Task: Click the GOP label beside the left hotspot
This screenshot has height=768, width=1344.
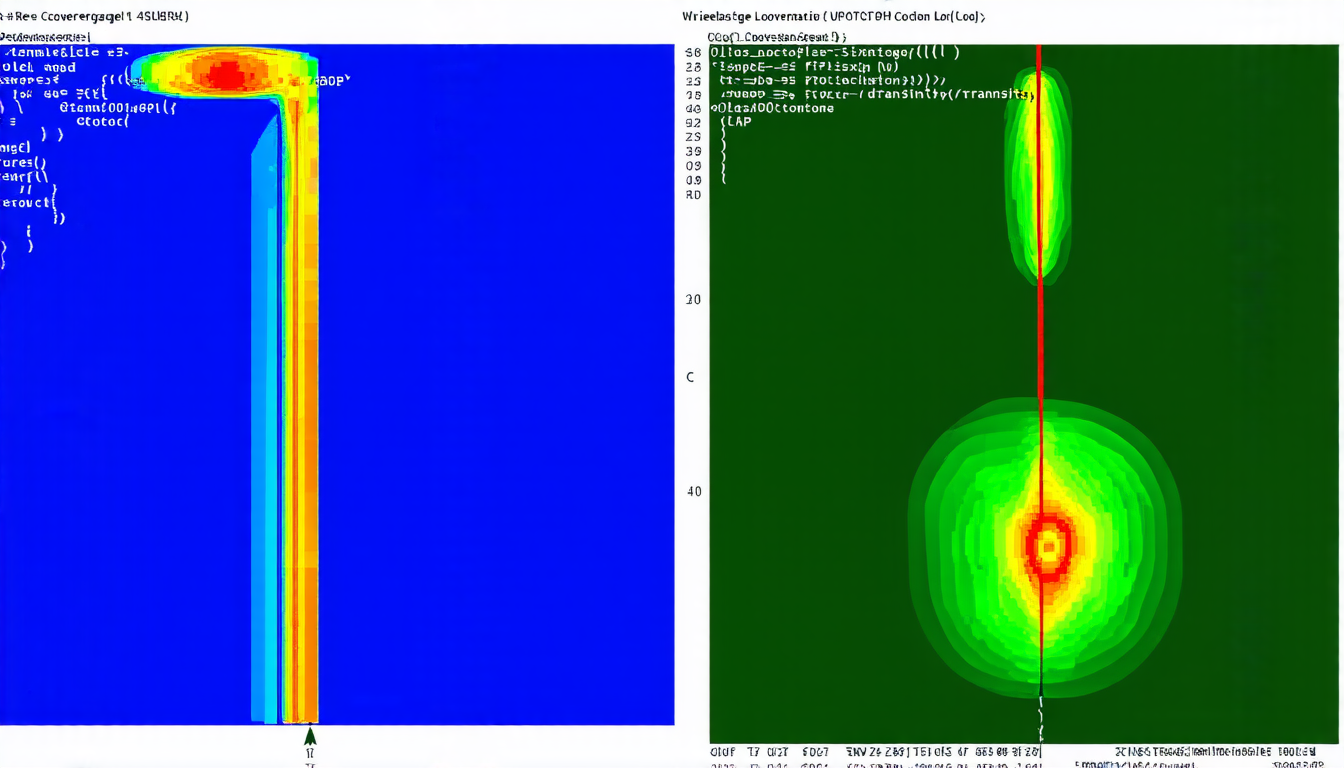Action: click(334, 80)
